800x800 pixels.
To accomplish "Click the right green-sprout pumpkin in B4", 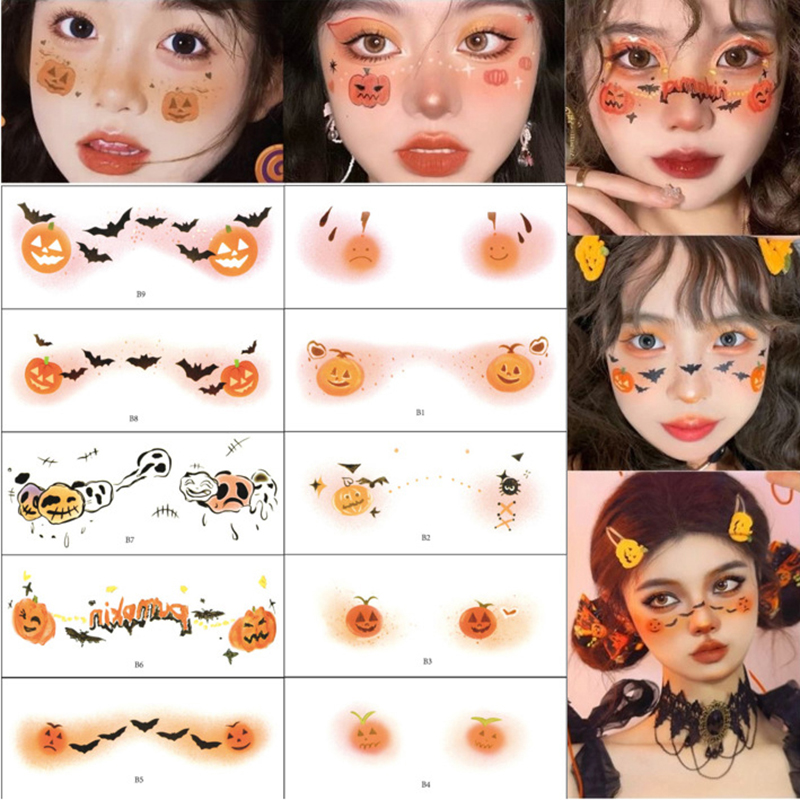I will 486,734.
